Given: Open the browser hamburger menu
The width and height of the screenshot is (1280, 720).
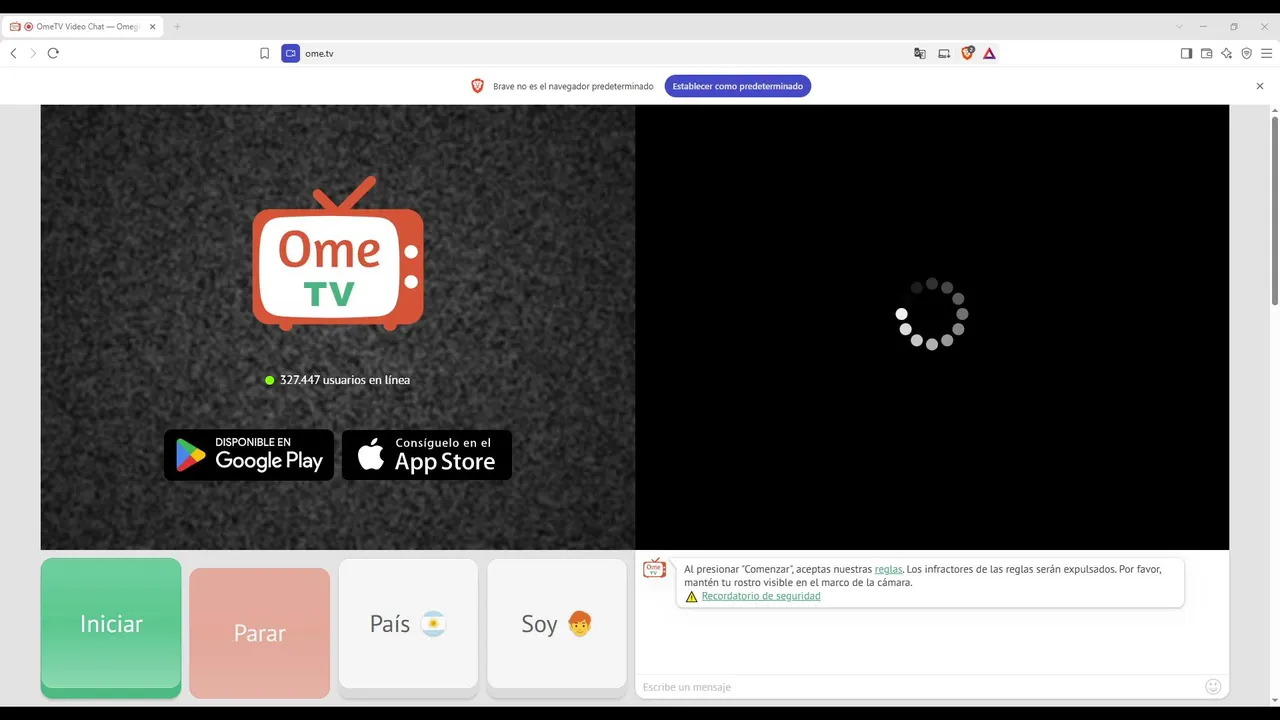Looking at the screenshot, I should tap(1266, 53).
